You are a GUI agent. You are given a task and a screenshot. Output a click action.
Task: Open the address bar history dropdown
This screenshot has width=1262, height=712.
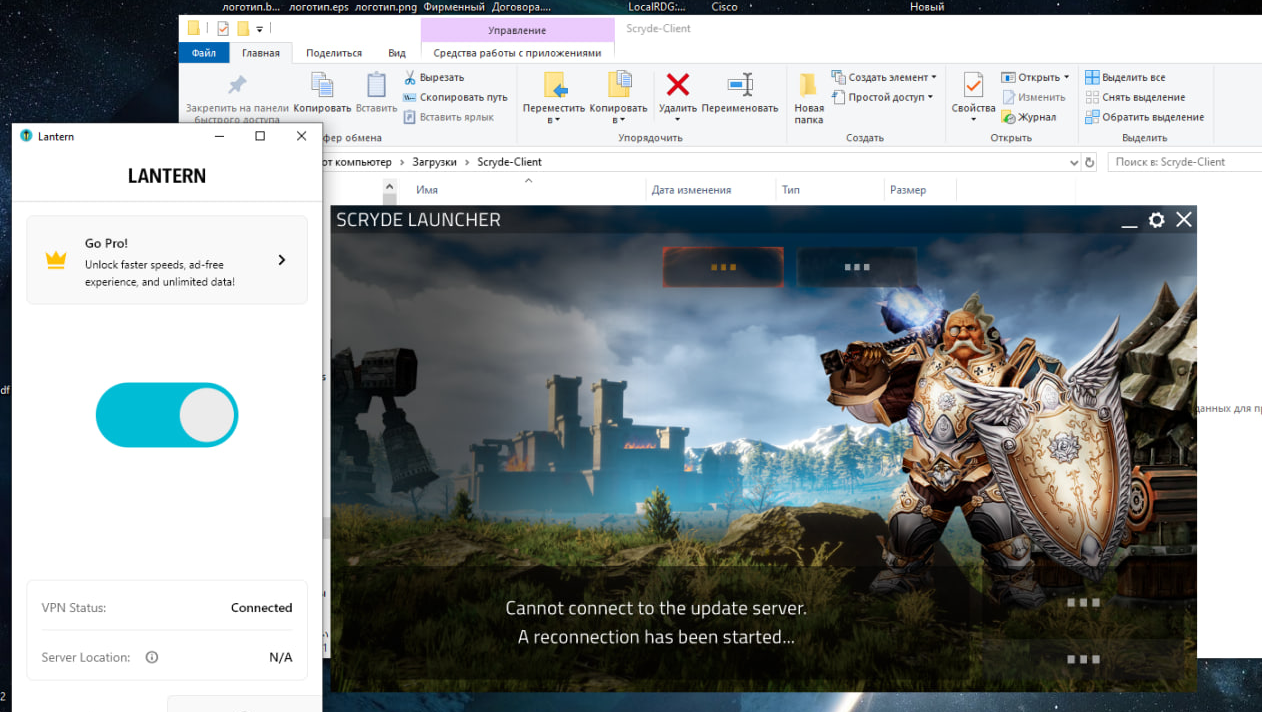coord(1073,162)
